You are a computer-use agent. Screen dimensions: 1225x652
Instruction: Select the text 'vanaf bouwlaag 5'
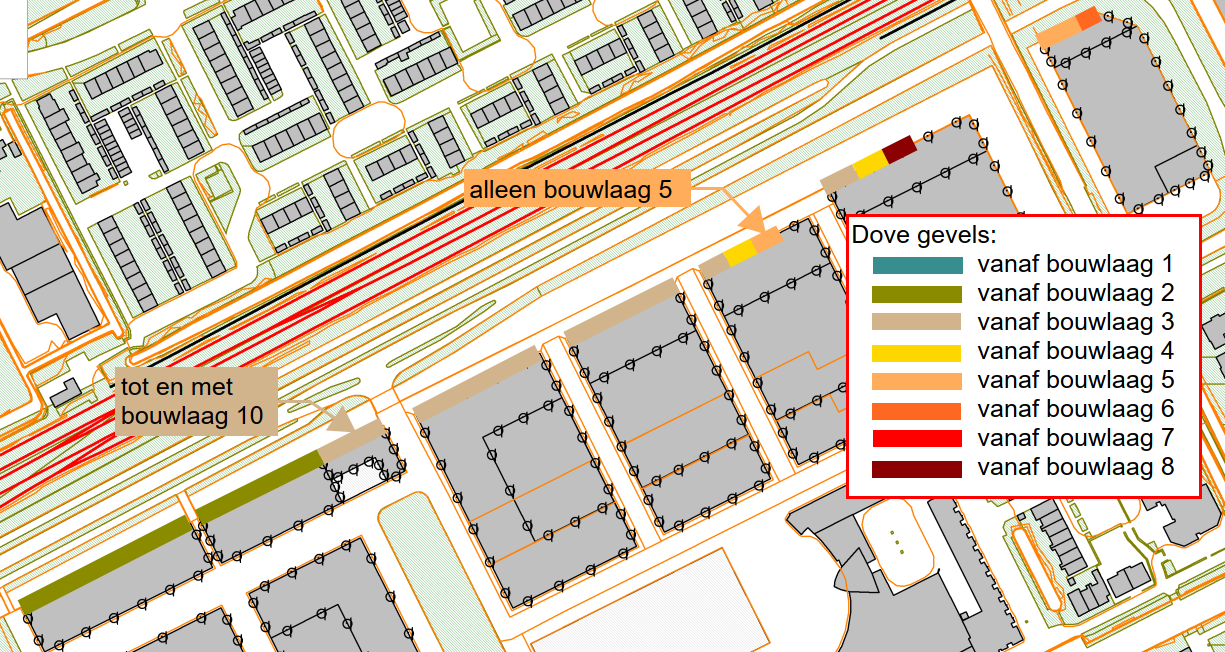tap(1076, 381)
